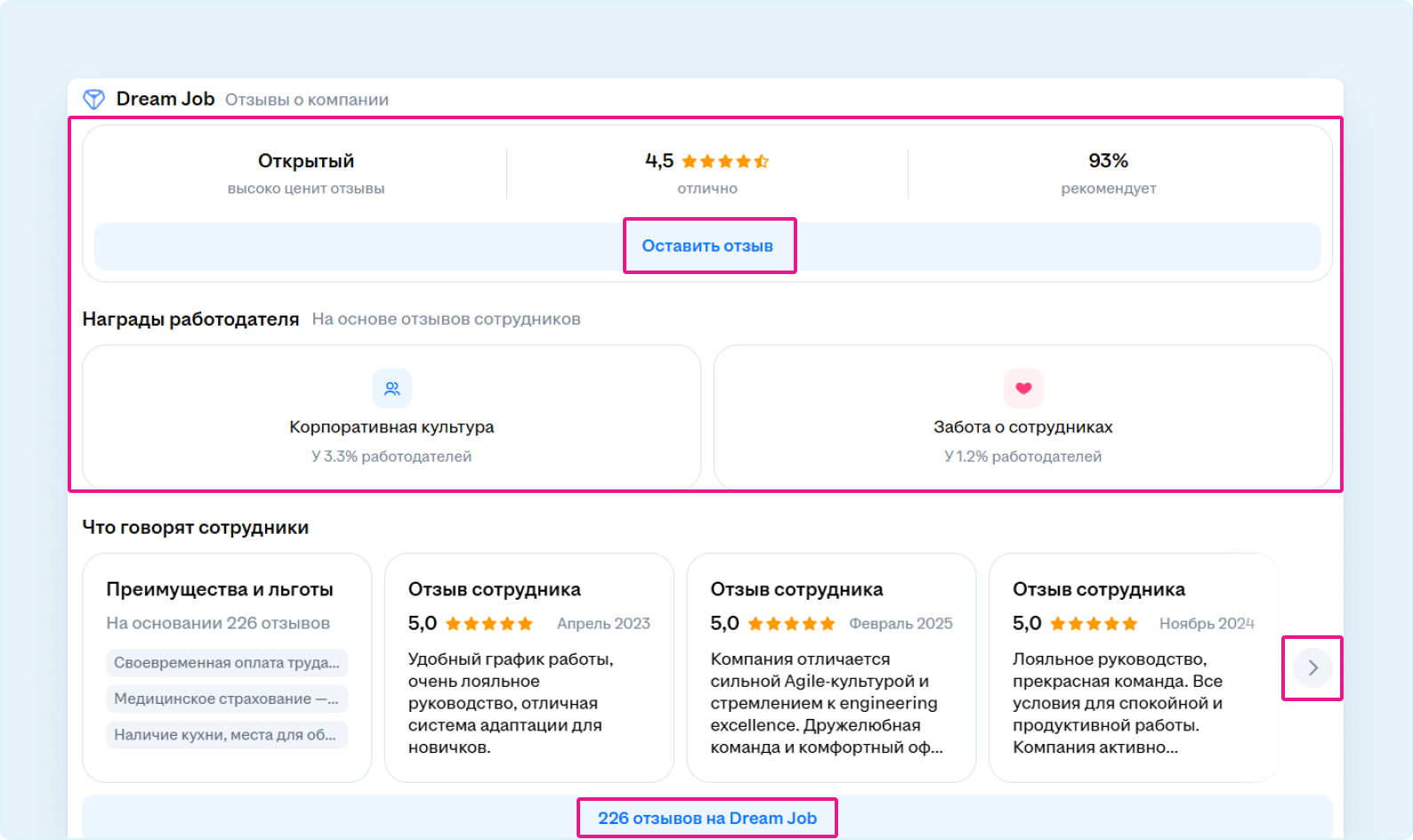Viewport: 1413px width, 840px height.
Task: Click the Dream Job title heading
Action: (x=166, y=99)
